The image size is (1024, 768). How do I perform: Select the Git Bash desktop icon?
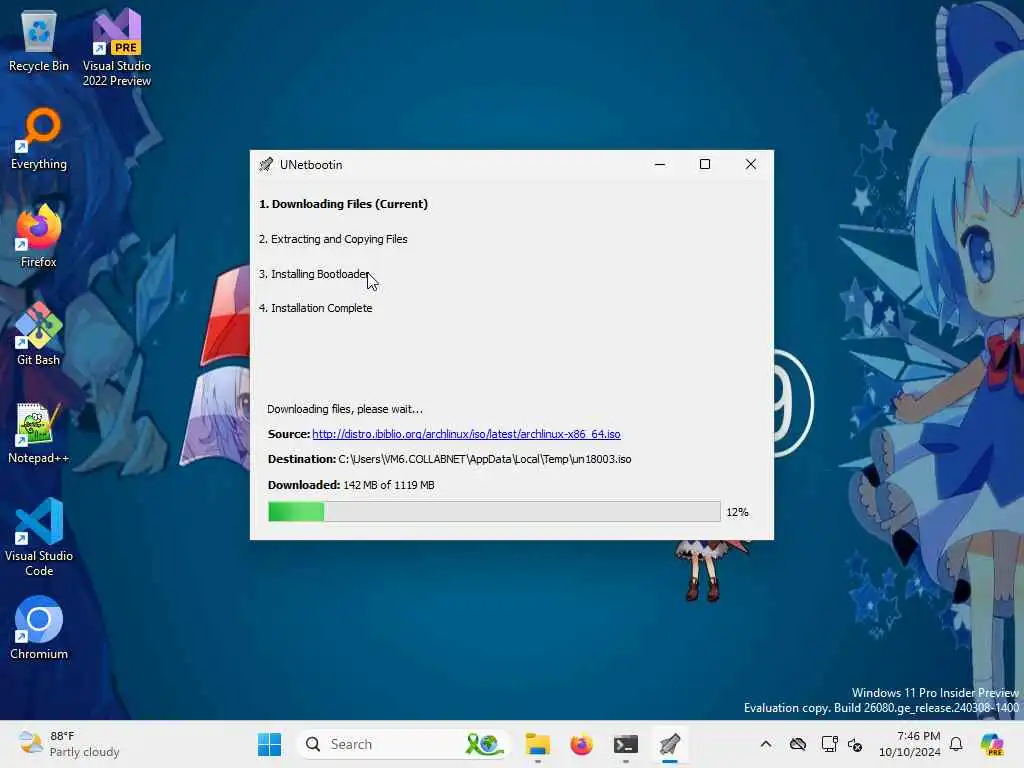pyautogui.click(x=39, y=334)
